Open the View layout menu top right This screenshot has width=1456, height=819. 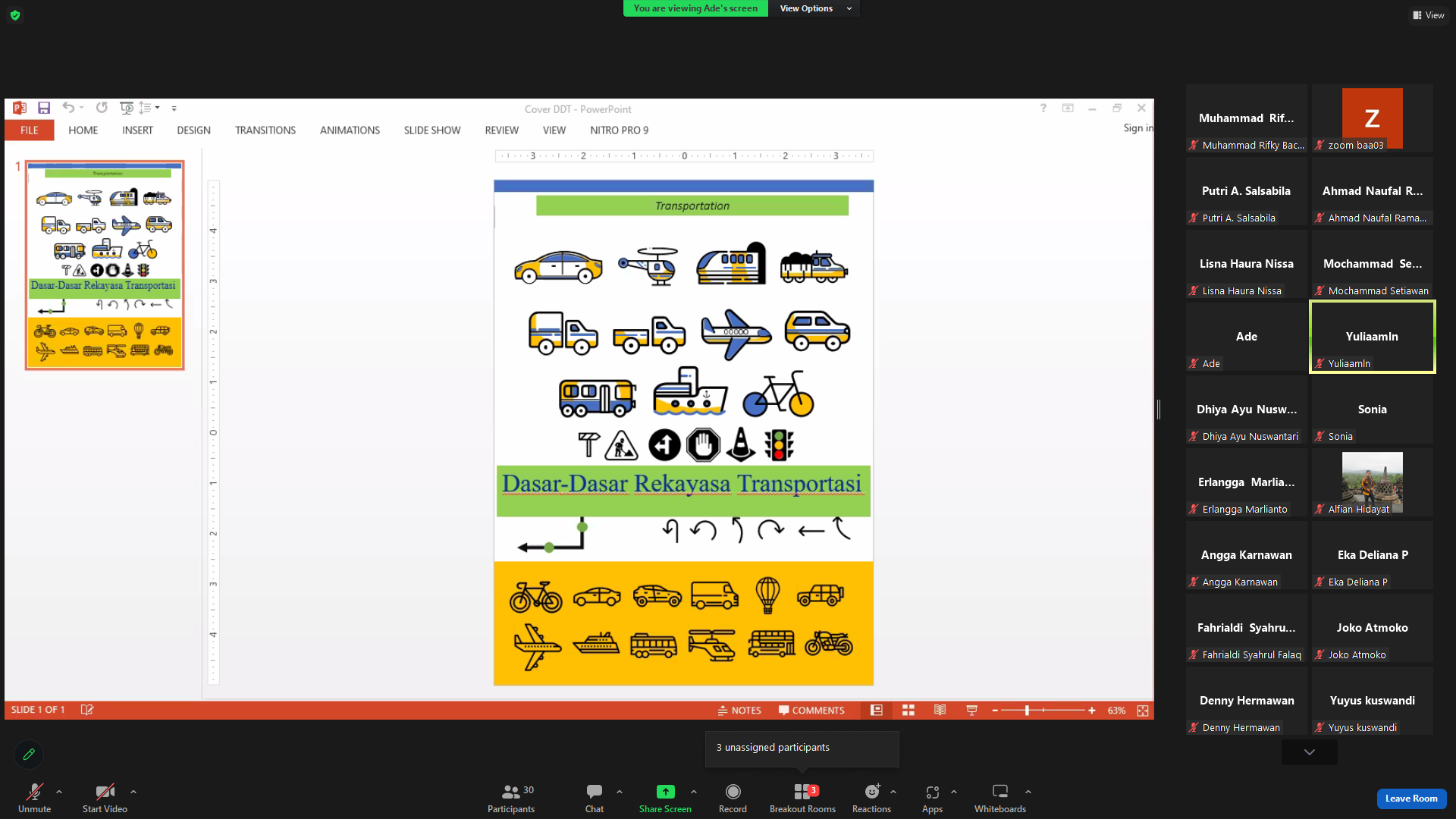coord(1429,15)
